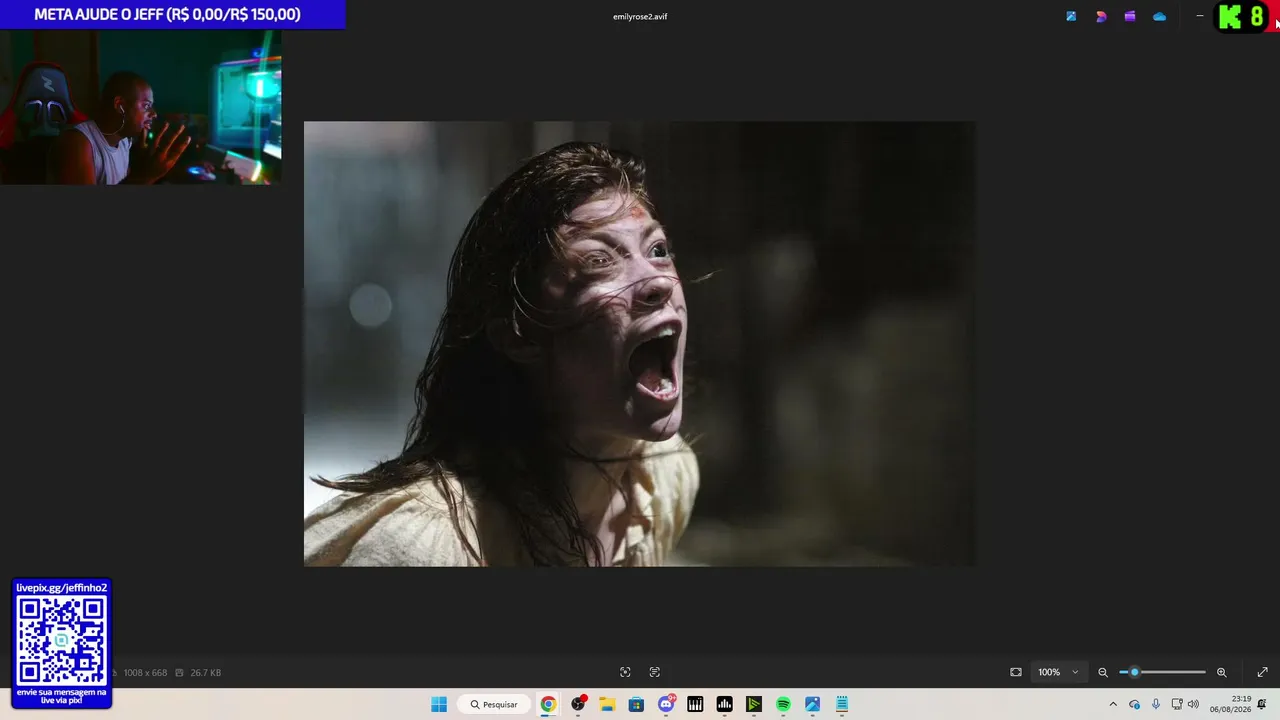Screen dimensions: 1280x720
Task: Click the Pesquisar taskbar search box
Action: coord(494,704)
